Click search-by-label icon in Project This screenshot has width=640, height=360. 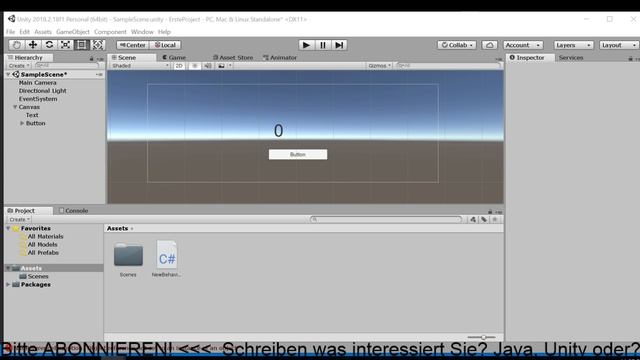(x=484, y=220)
